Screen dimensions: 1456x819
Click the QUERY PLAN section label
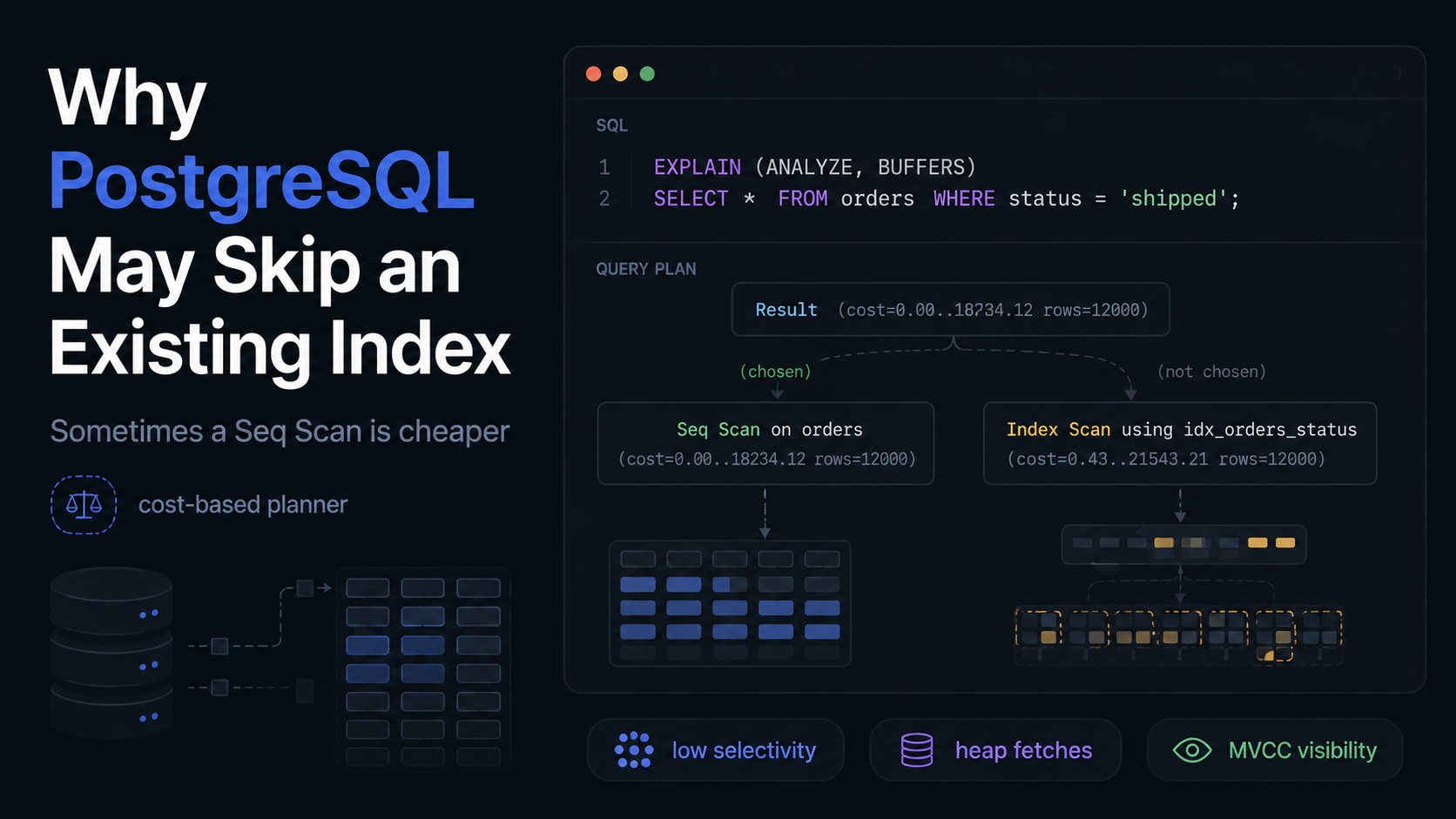click(x=645, y=269)
